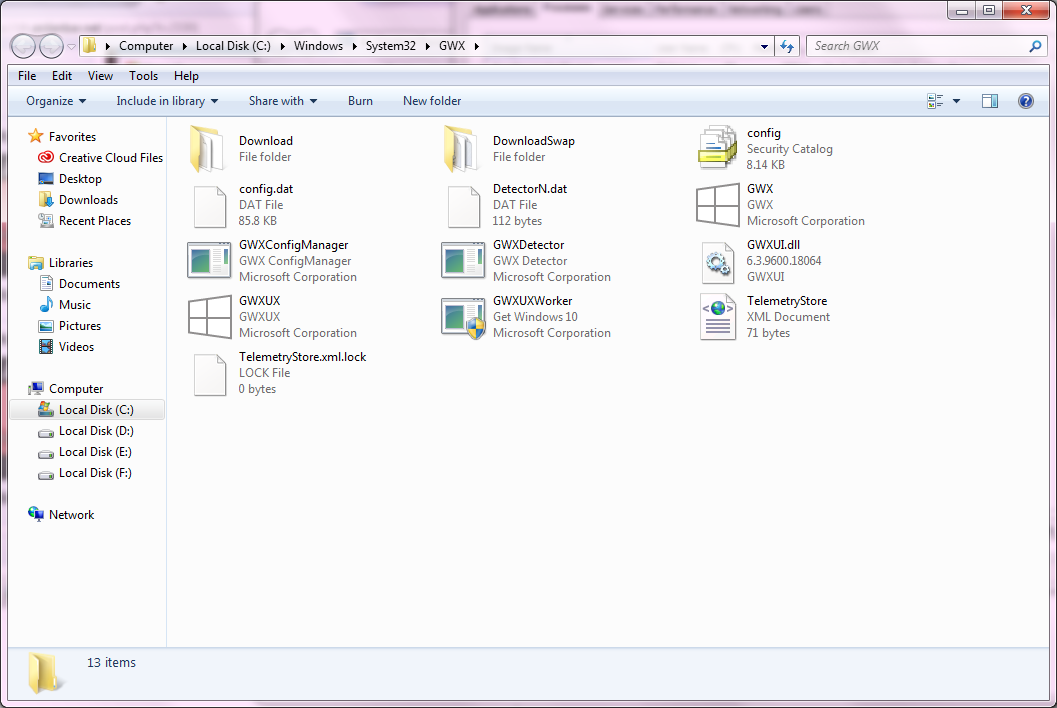Open Creative Cloud Files in Favorites
Screen dimensions: 1057x708
pyautogui.click(x=100, y=158)
